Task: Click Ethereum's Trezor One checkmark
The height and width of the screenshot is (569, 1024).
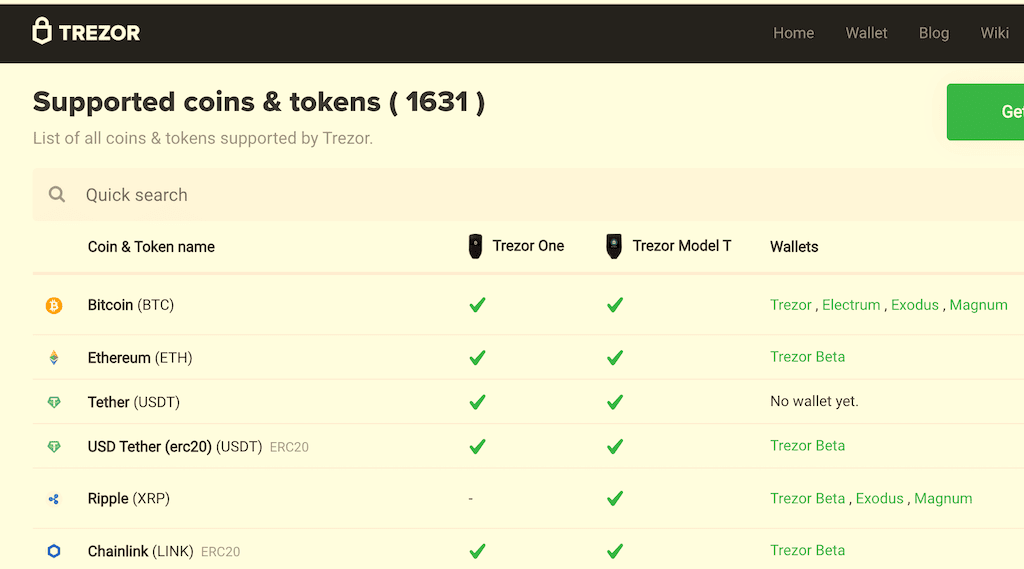Action: click(x=477, y=357)
